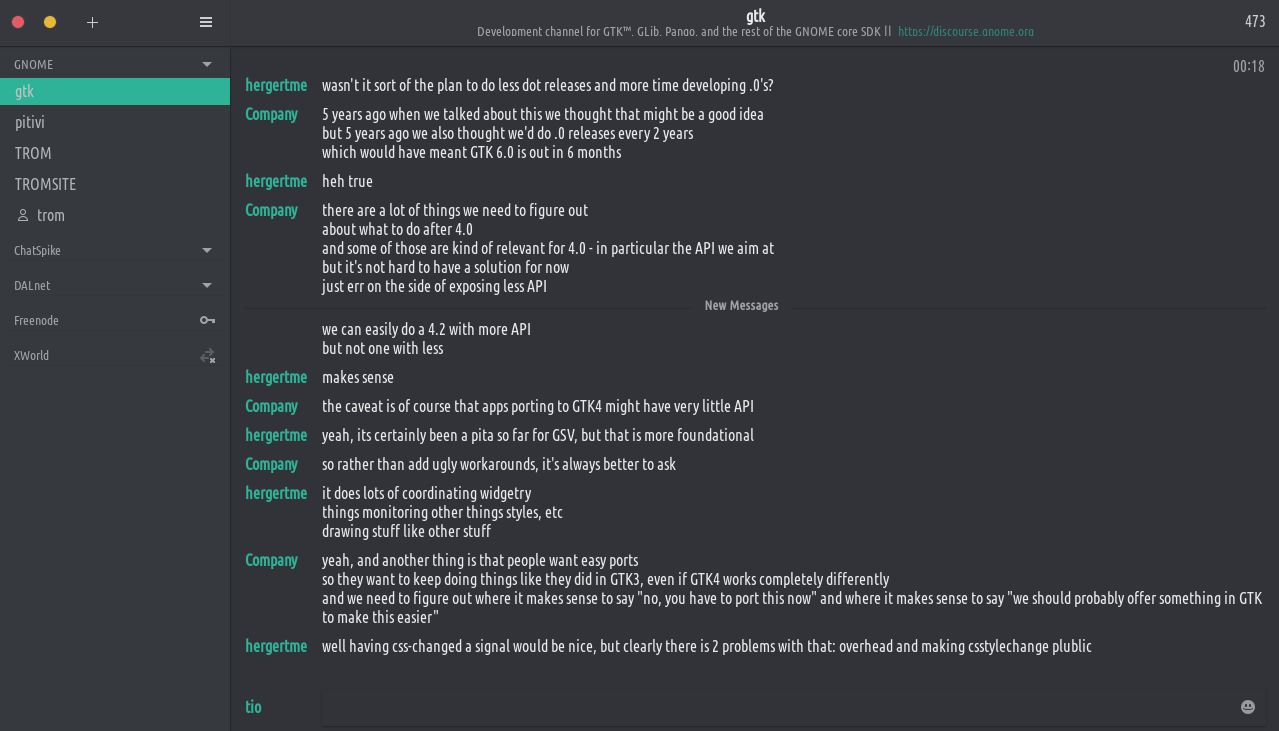This screenshot has width=1279, height=731.
Task: Select the pitivi channel
Action: pyautogui.click(x=30, y=122)
